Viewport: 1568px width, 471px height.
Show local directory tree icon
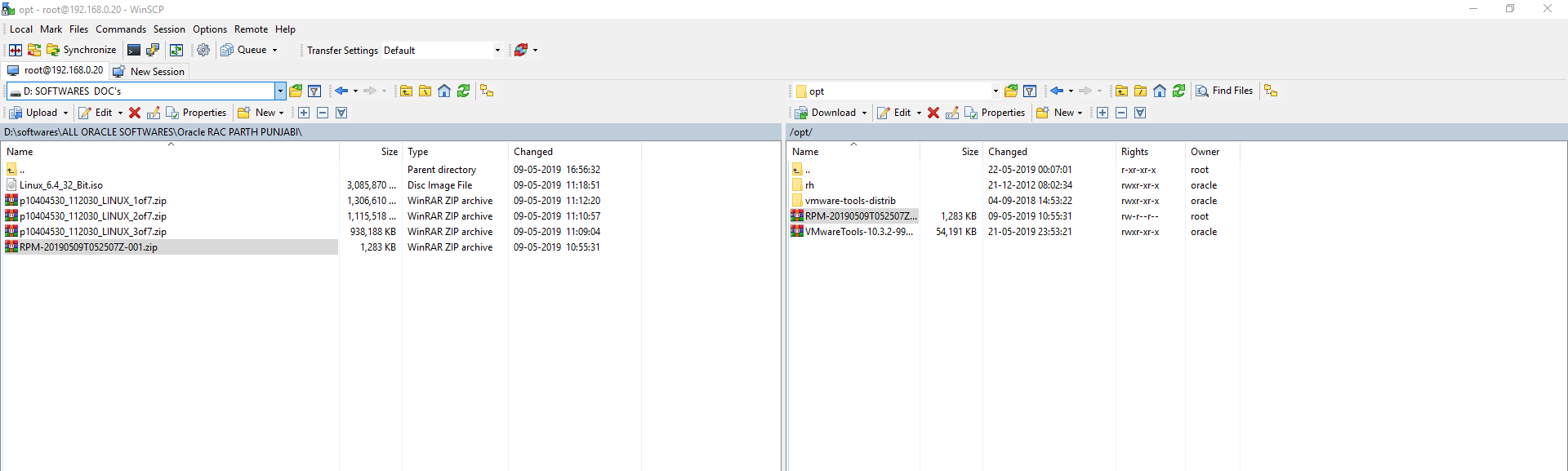[x=487, y=91]
